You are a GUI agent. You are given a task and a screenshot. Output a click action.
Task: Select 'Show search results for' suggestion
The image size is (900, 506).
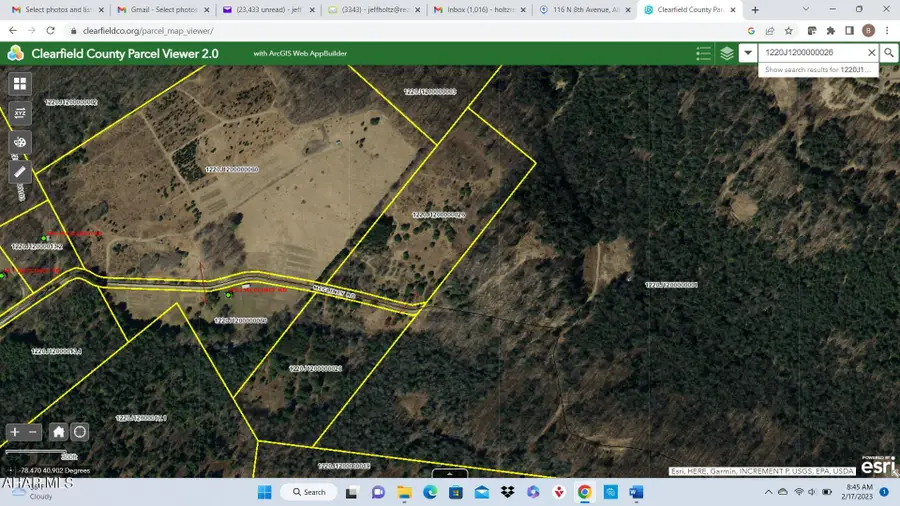(x=819, y=70)
